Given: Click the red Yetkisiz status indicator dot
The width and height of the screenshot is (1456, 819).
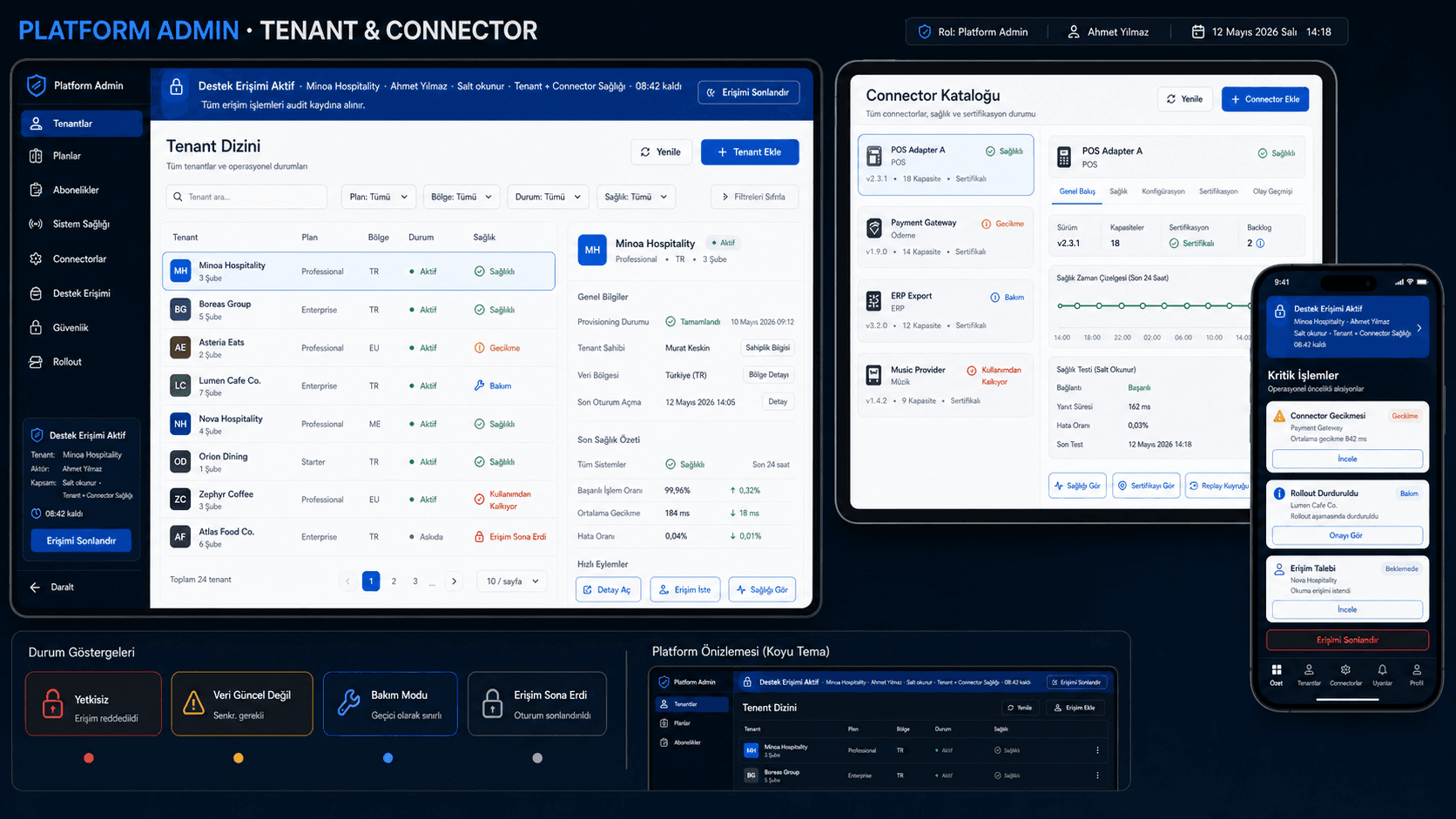Looking at the screenshot, I should (x=89, y=758).
